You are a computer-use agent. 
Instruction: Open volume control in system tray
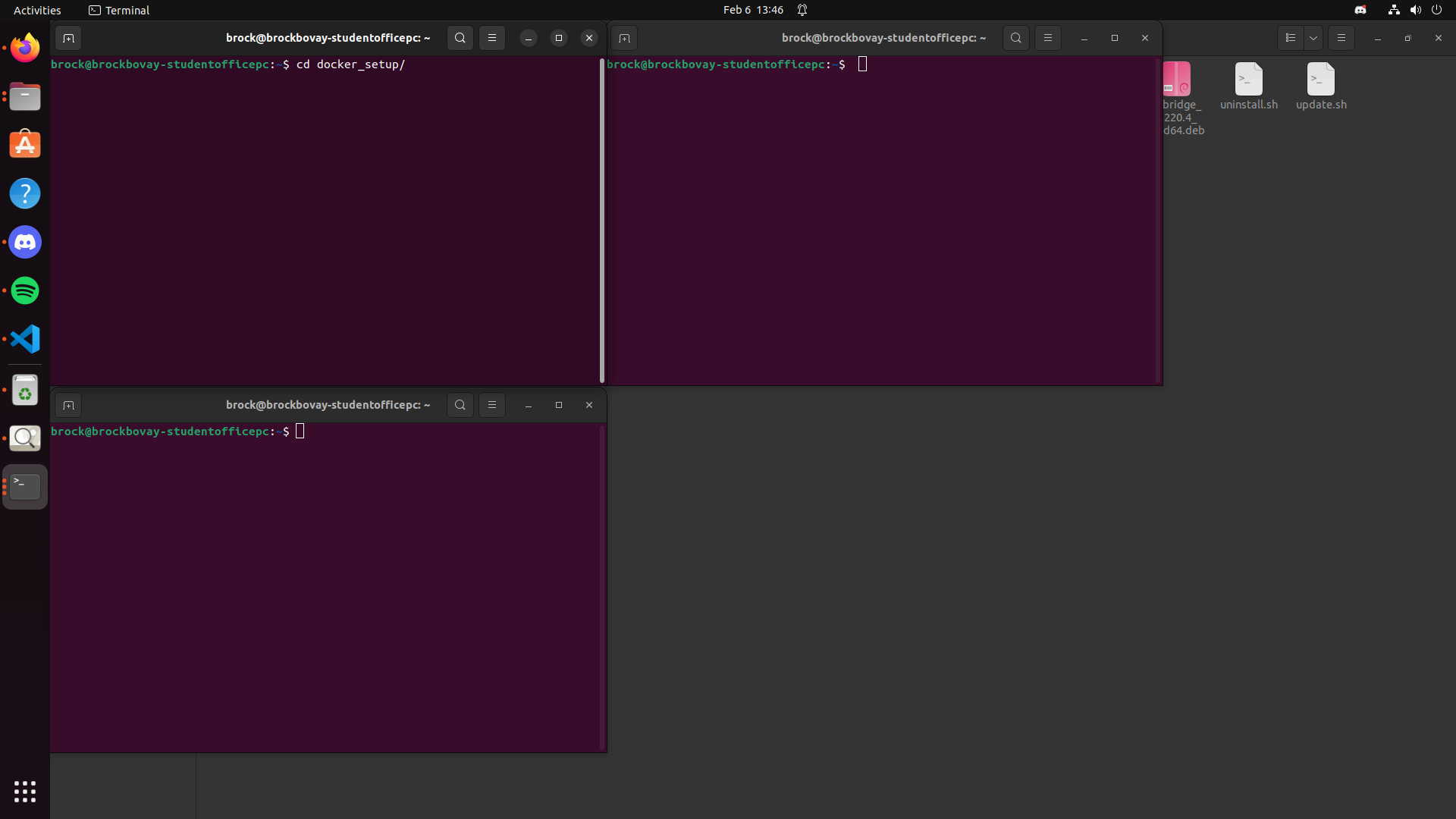tap(1415, 10)
